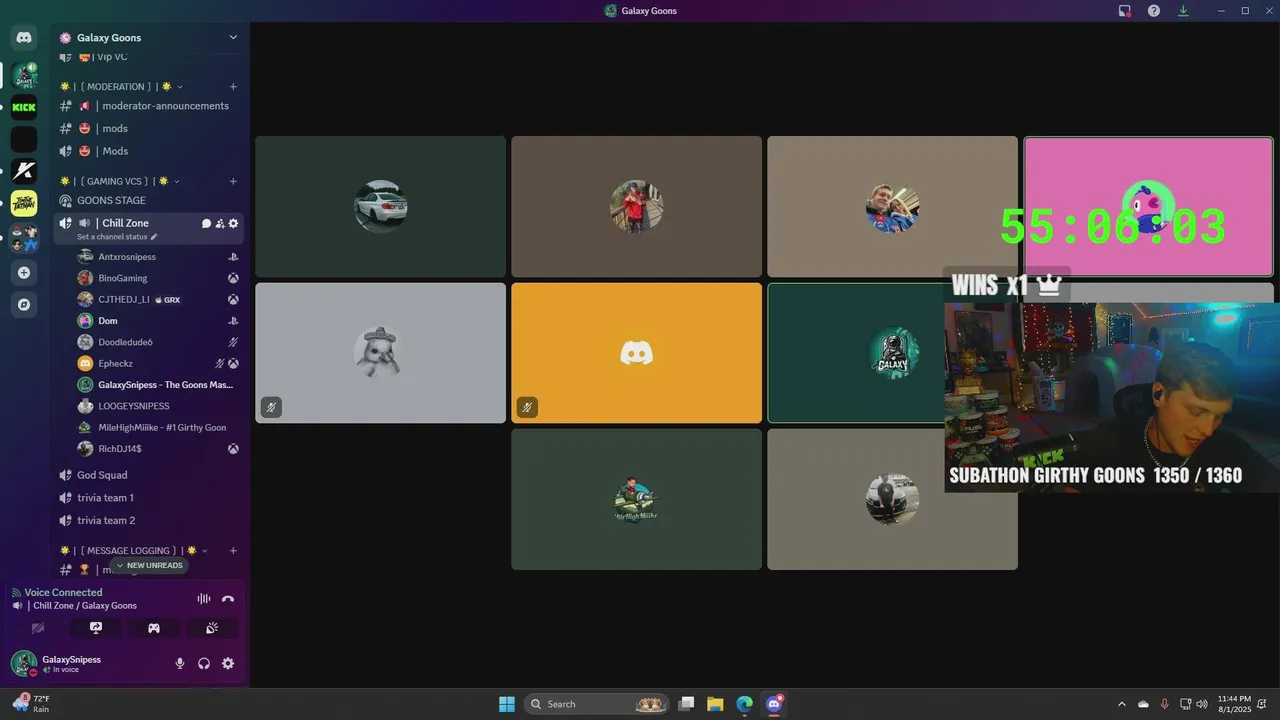
Task: Join the trivia team 1 voice channel
Action: point(148,498)
